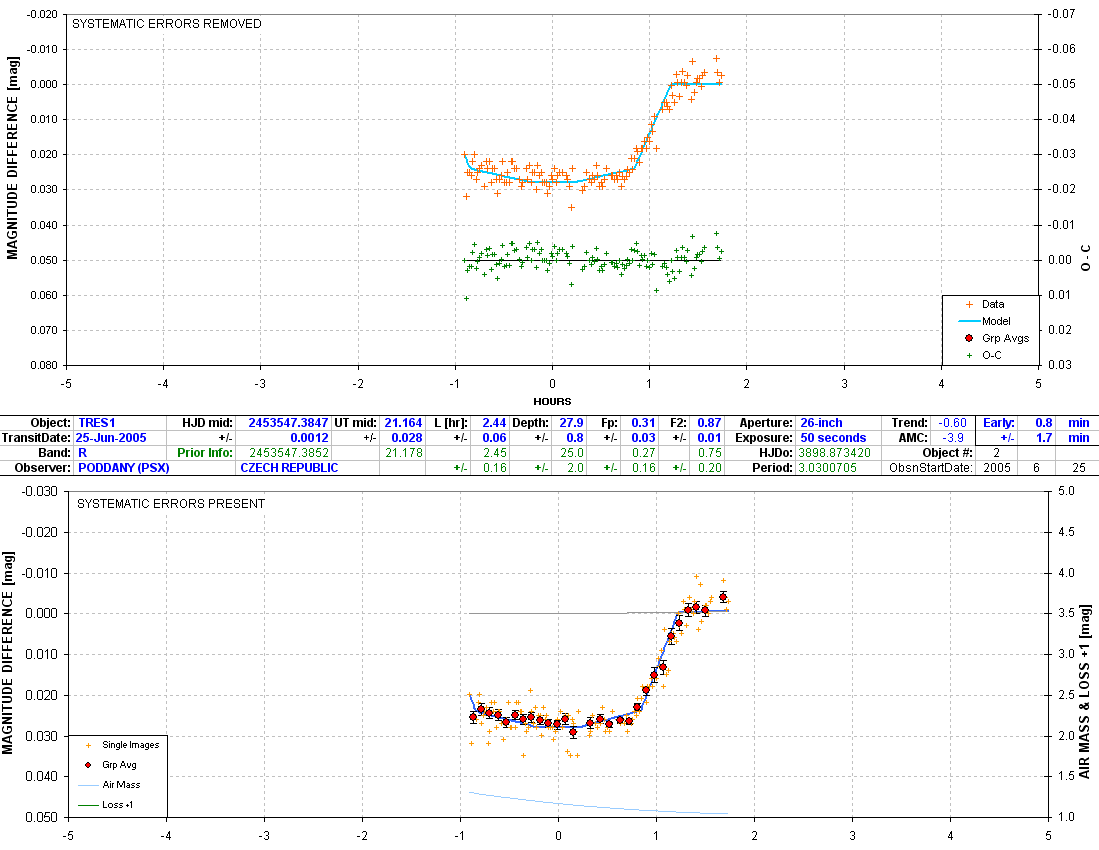
Task: Click the 'Exposure:' label cell
Action: tap(764, 438)
